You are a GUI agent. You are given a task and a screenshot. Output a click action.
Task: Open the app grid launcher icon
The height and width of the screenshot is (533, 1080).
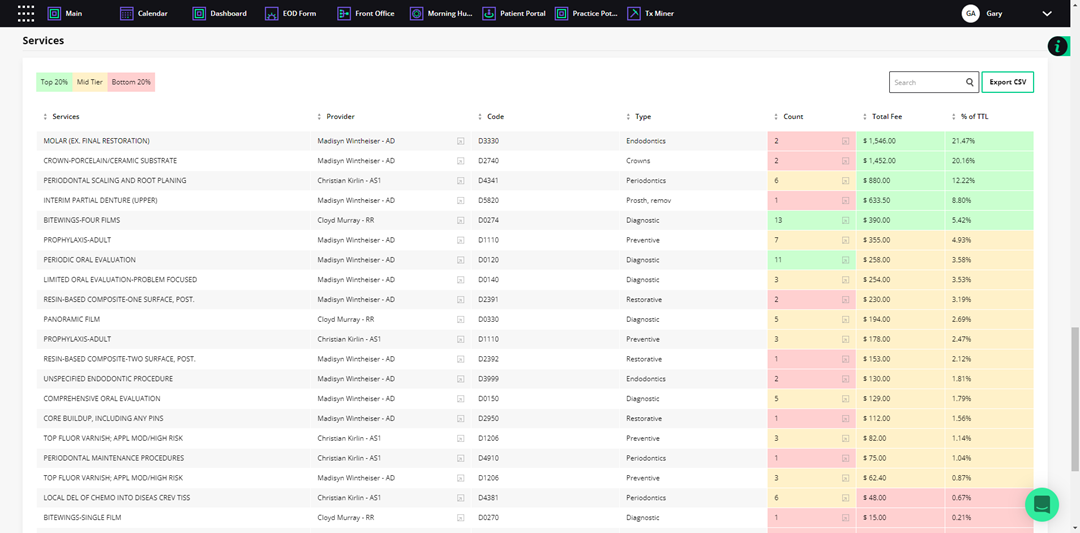click(26, 14)
